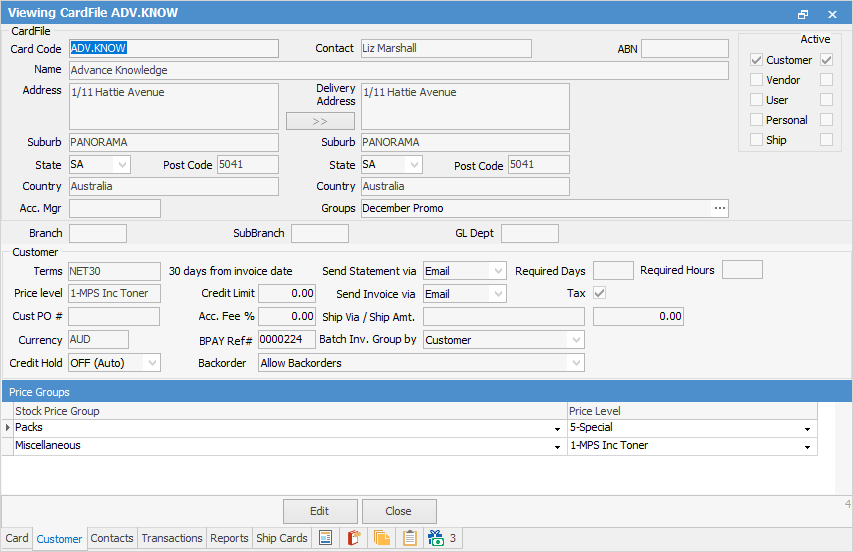Screen dimensions: 853x552
Task: Open the Send Statement via dropdown
Action: pos(498,271)
